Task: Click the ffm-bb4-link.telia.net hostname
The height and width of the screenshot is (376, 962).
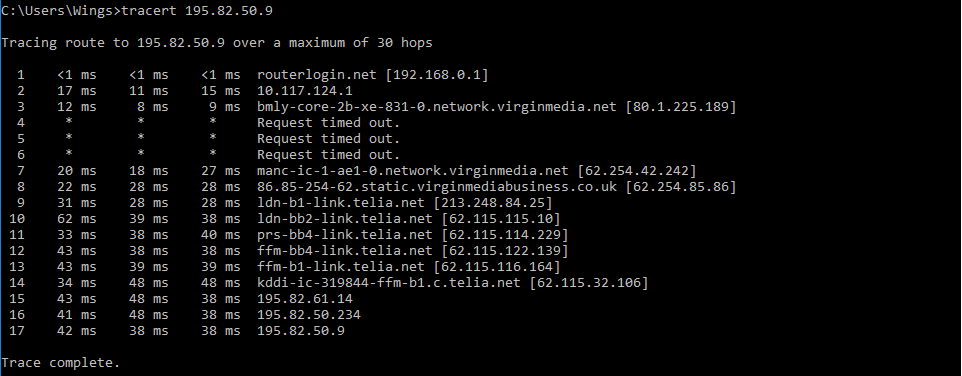Action: [345, 250]
